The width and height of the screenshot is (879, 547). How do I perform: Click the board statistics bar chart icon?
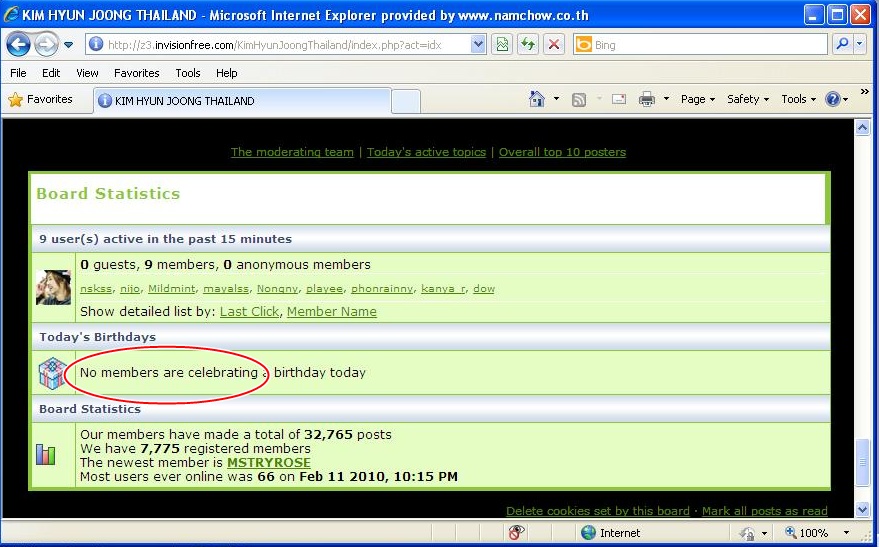tap(46, 455)
